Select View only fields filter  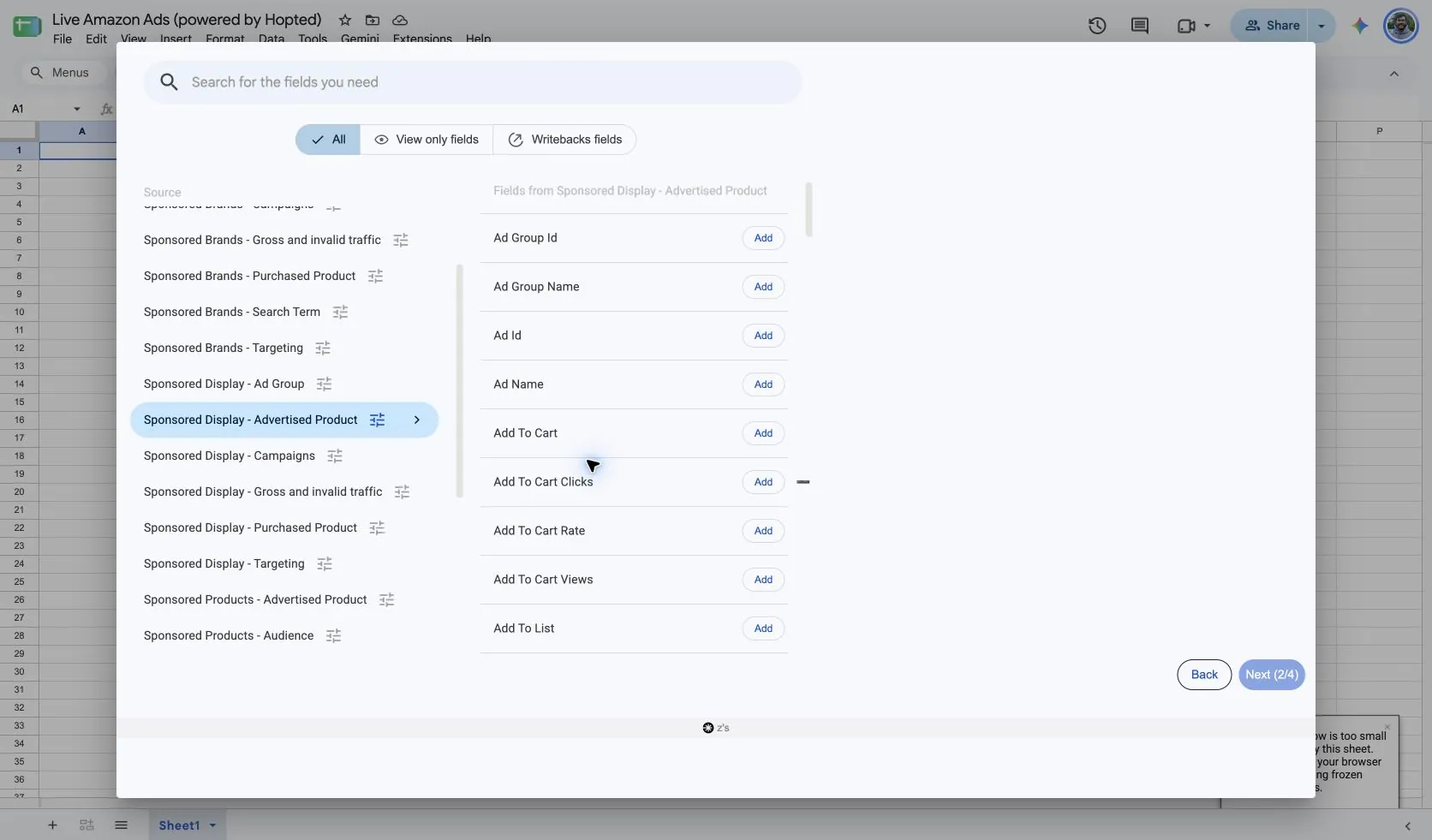tap(427, 140)
